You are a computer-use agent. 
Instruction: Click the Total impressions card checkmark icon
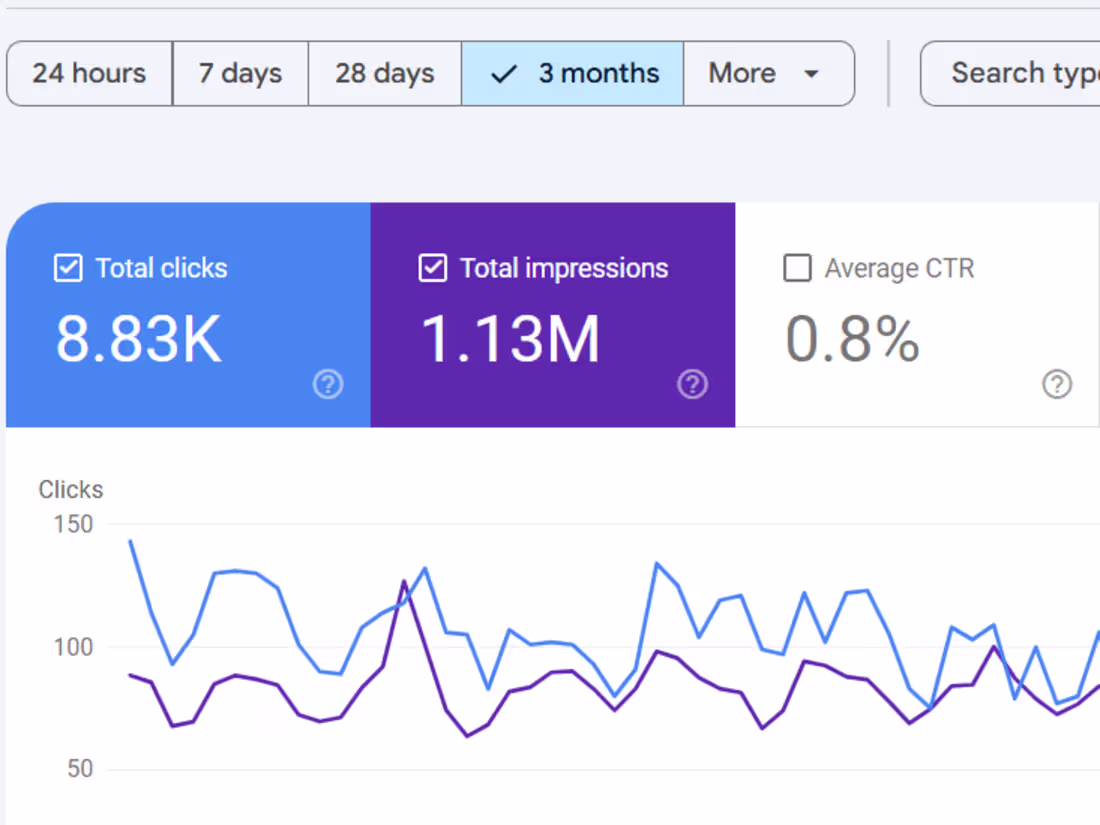point(431,268)
